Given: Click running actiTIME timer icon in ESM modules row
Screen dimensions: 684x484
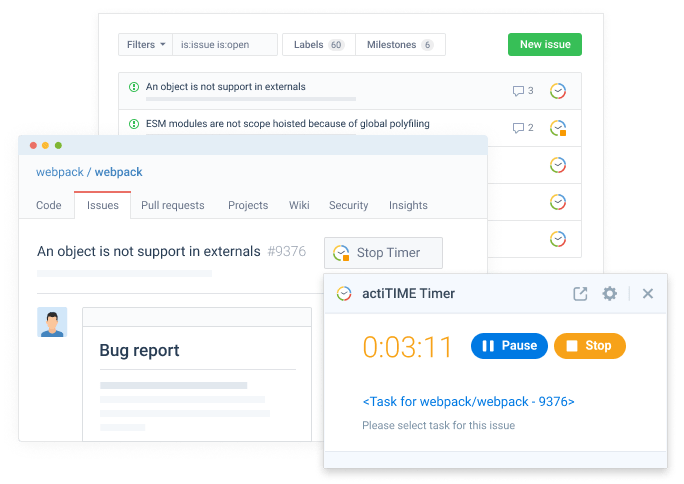Looking at the screenshot, I should [557, 128].
